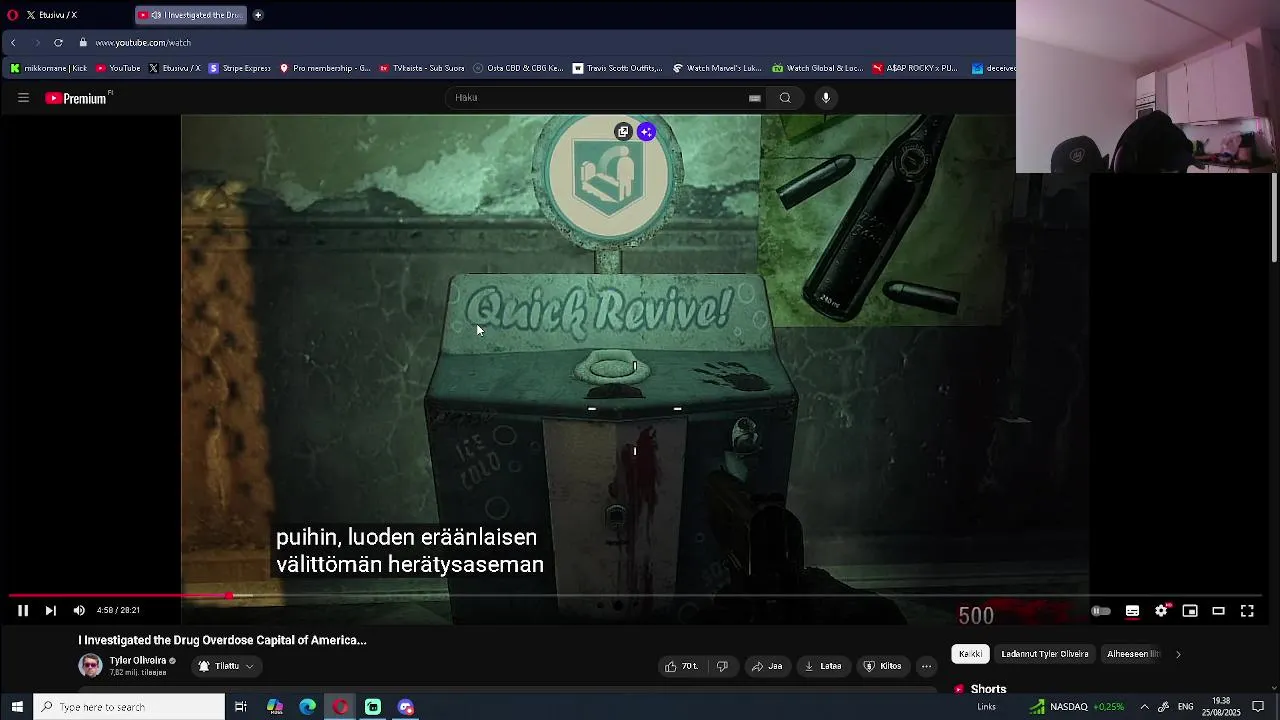The height and width of the screenshot is (720, 1280).
Task: Dislike the video
Action: pyautogui.click(x=722, y=666)
